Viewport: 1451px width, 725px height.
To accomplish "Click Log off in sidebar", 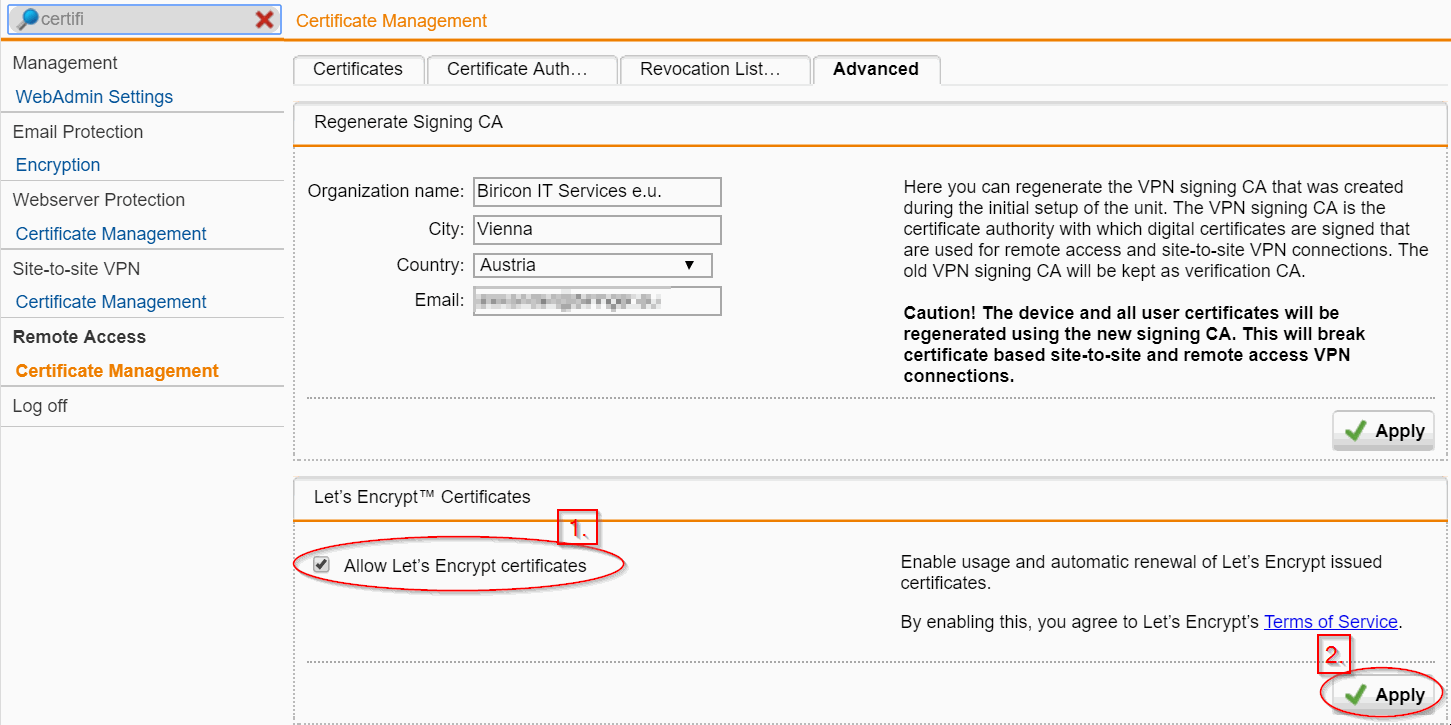I will pos(40,406).
